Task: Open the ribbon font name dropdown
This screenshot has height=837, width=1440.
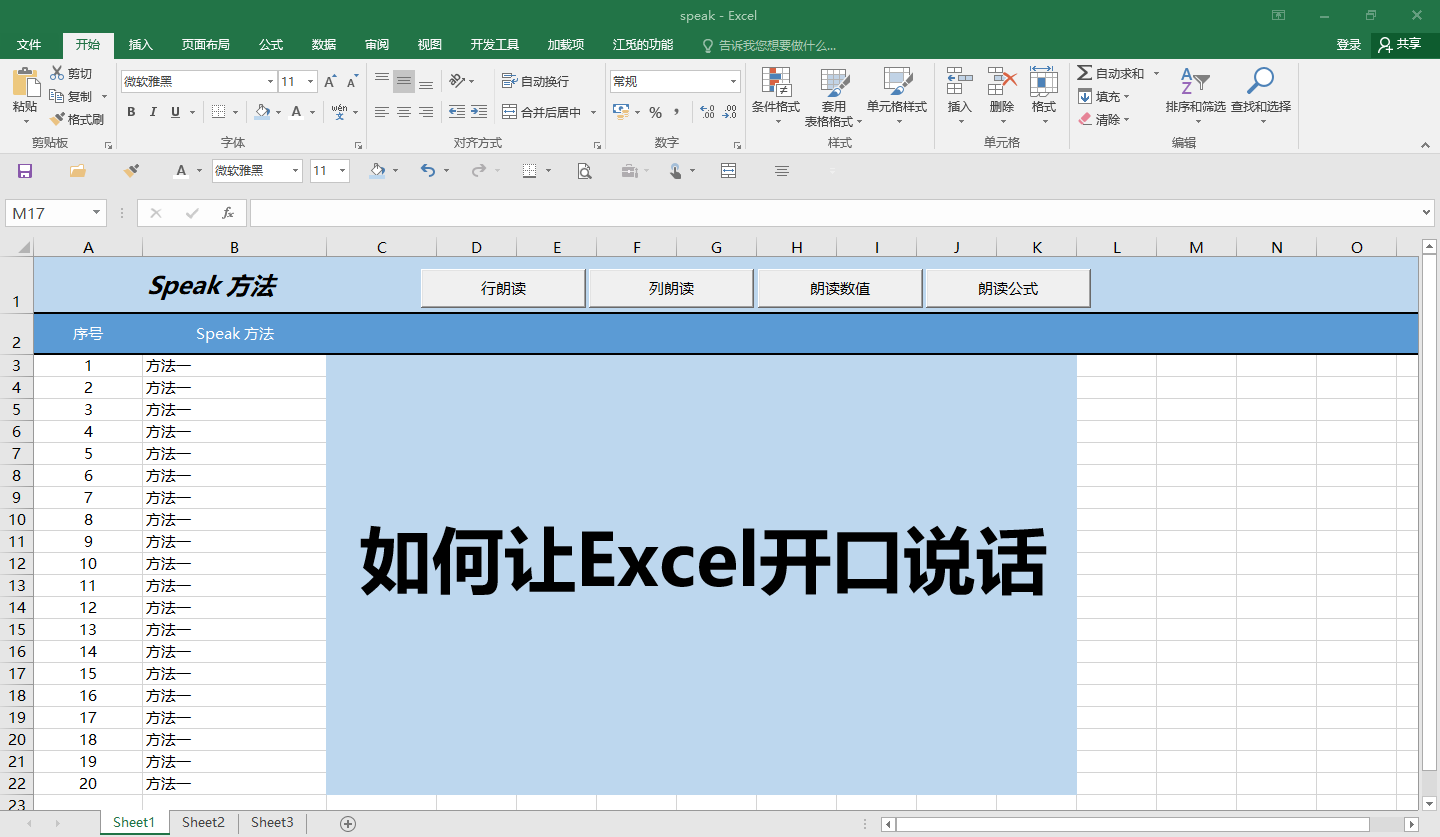Action: pyautogui.click(x=270, y=82)
